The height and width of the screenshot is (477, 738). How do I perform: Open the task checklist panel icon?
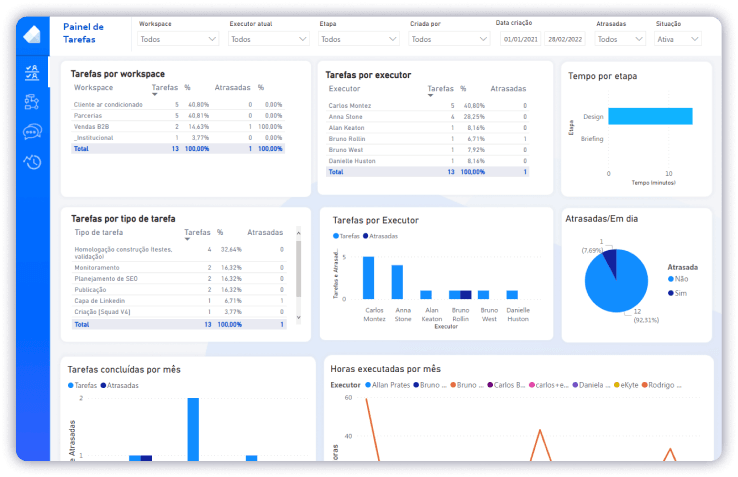point(32,72)
